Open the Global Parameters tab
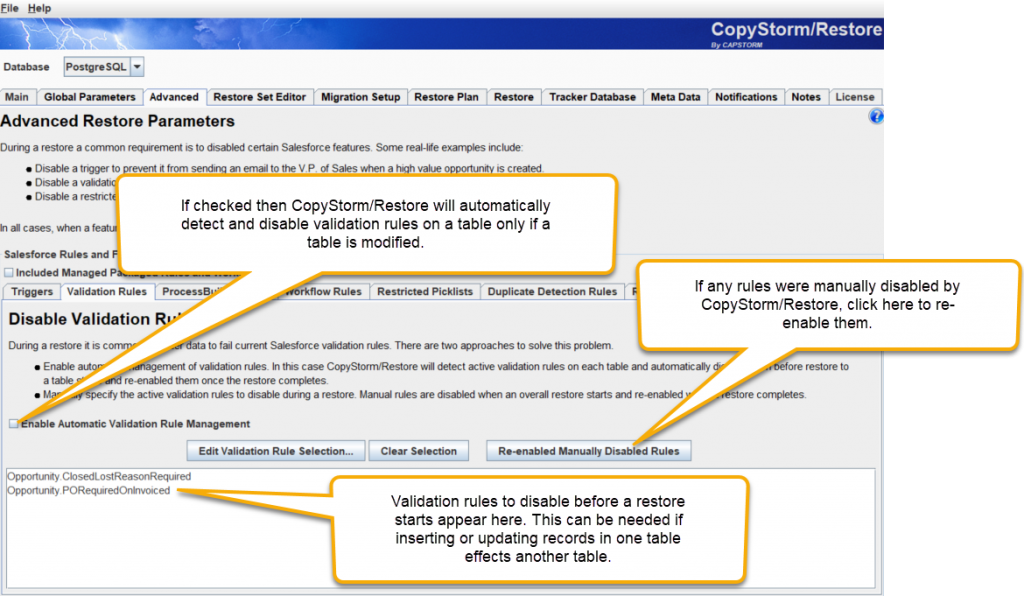This screenshot has height=596, width=1024. [x=89, y=97]
